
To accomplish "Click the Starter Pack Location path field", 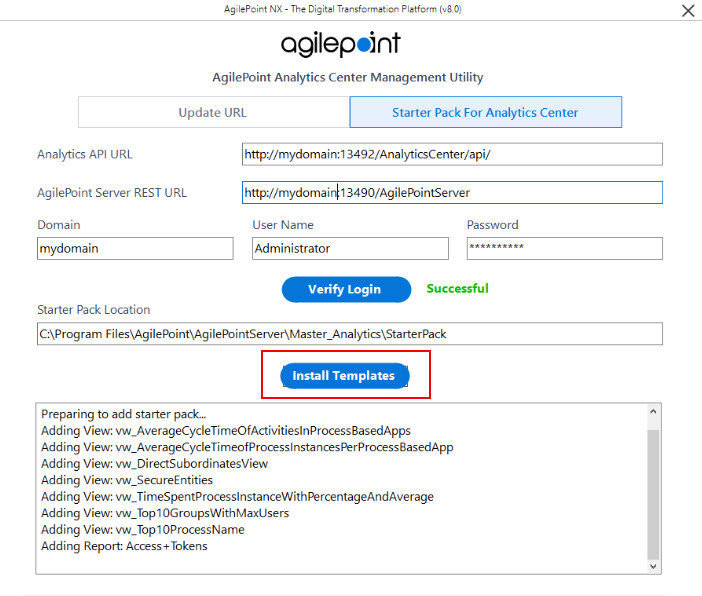I will coord(350,334).
